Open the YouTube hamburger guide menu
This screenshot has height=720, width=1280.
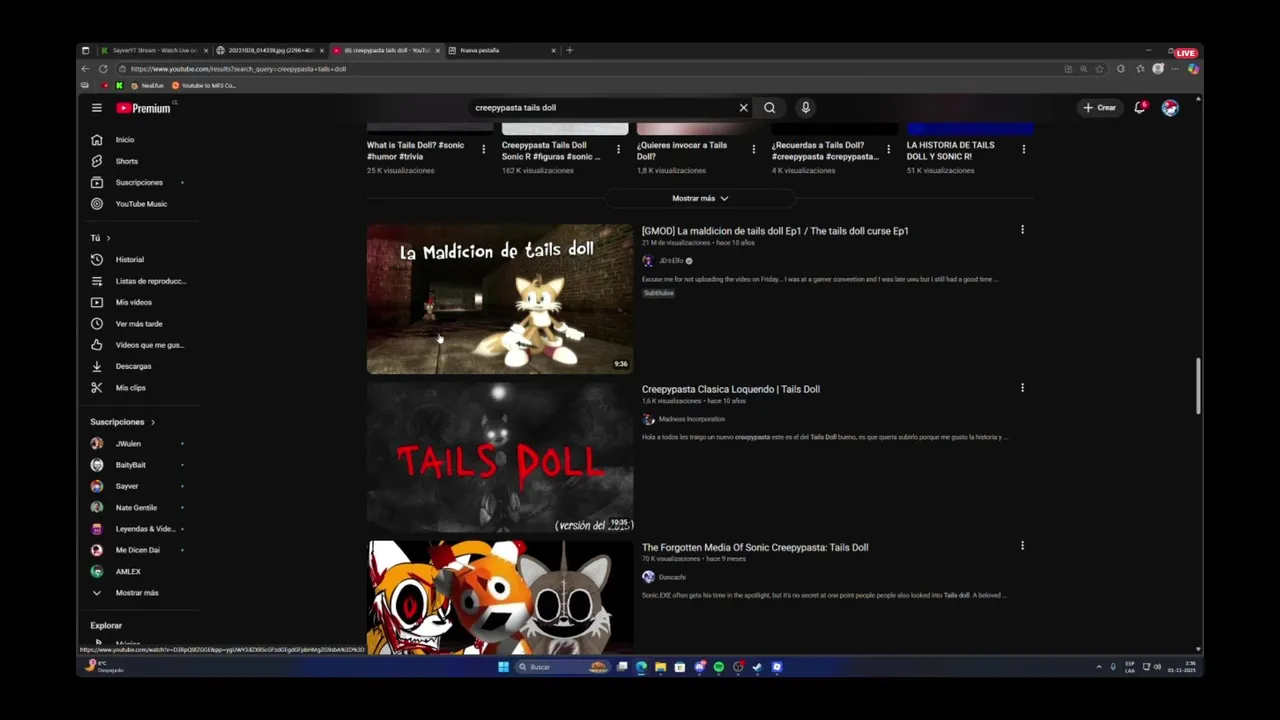[x=96, y=107]
